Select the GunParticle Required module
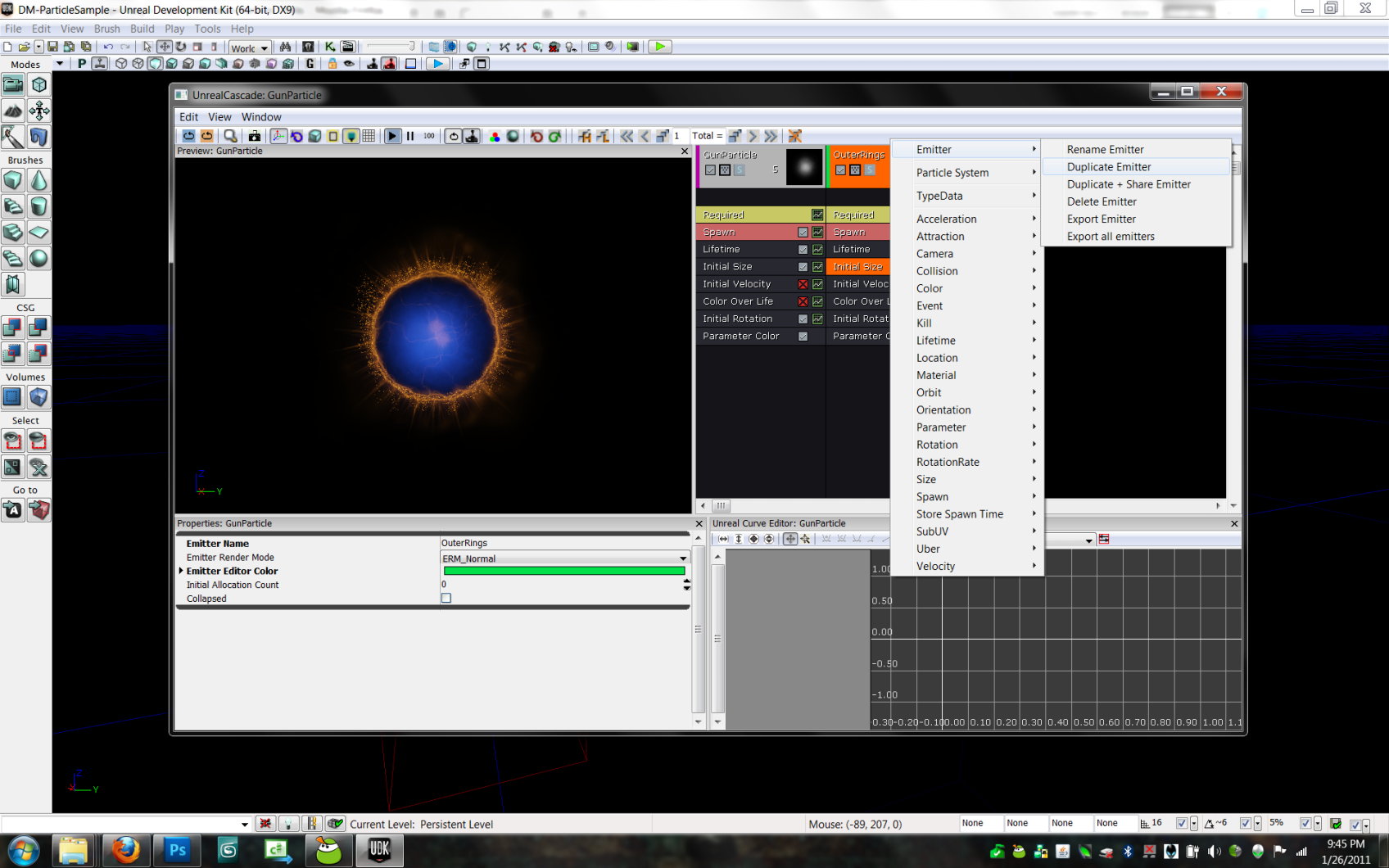Image resolution: width=1389 pixels, height=868 pixels. click(x=760, y=215)
